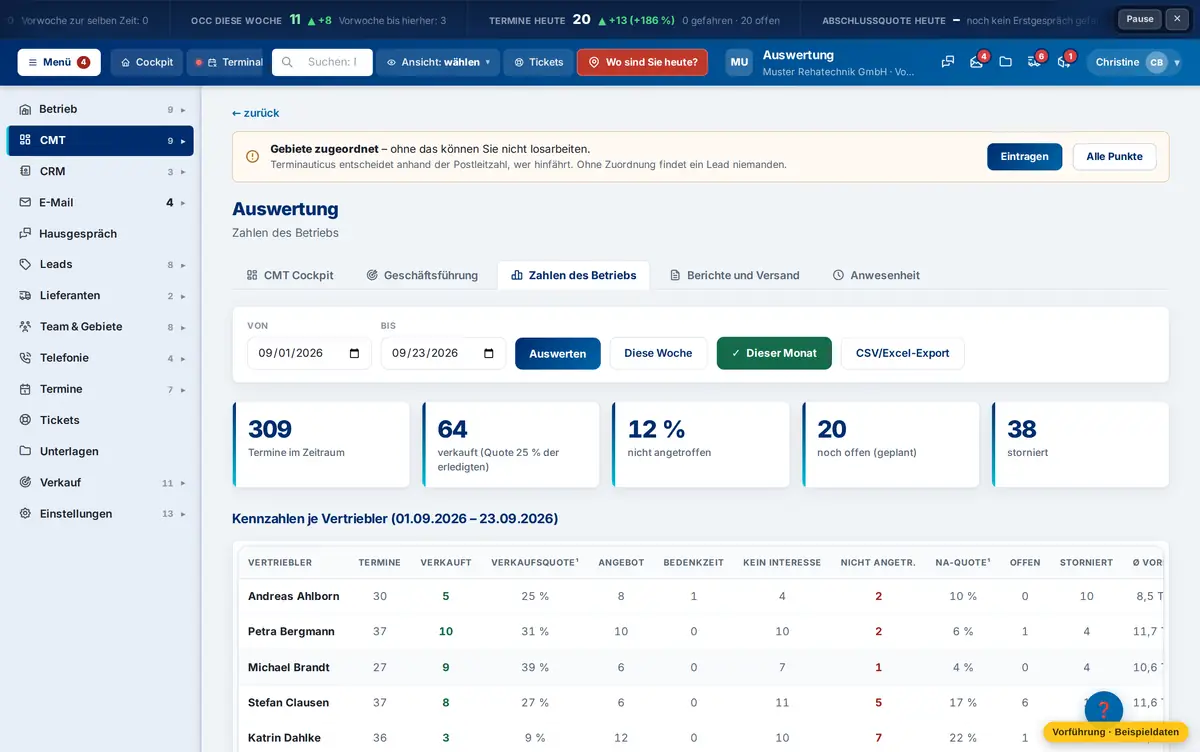Open the delivery truck icon with badge 6
Viewport: 1200px width, 752px height.
1035,62
